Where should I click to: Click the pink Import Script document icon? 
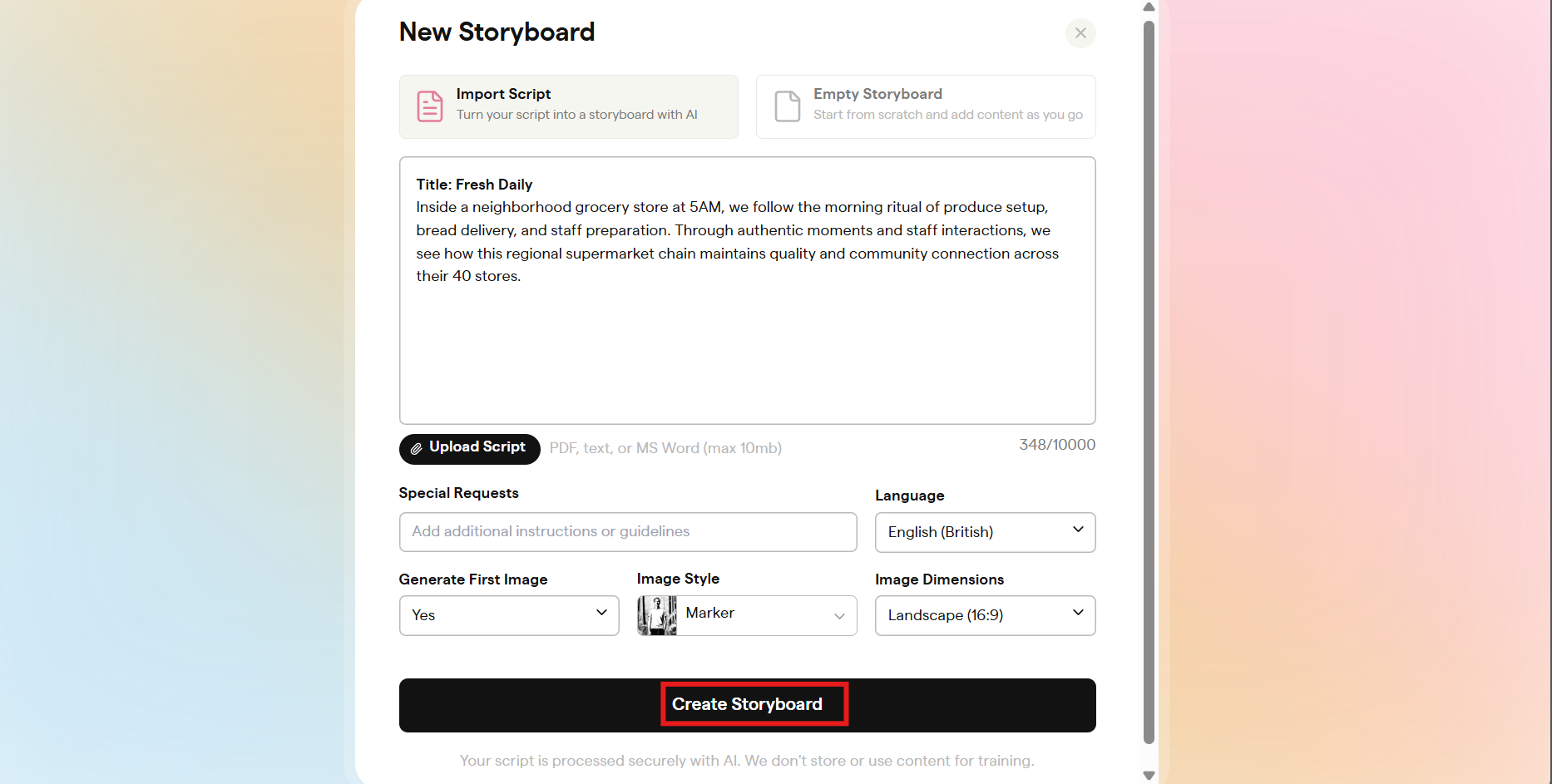coord(430,106)
